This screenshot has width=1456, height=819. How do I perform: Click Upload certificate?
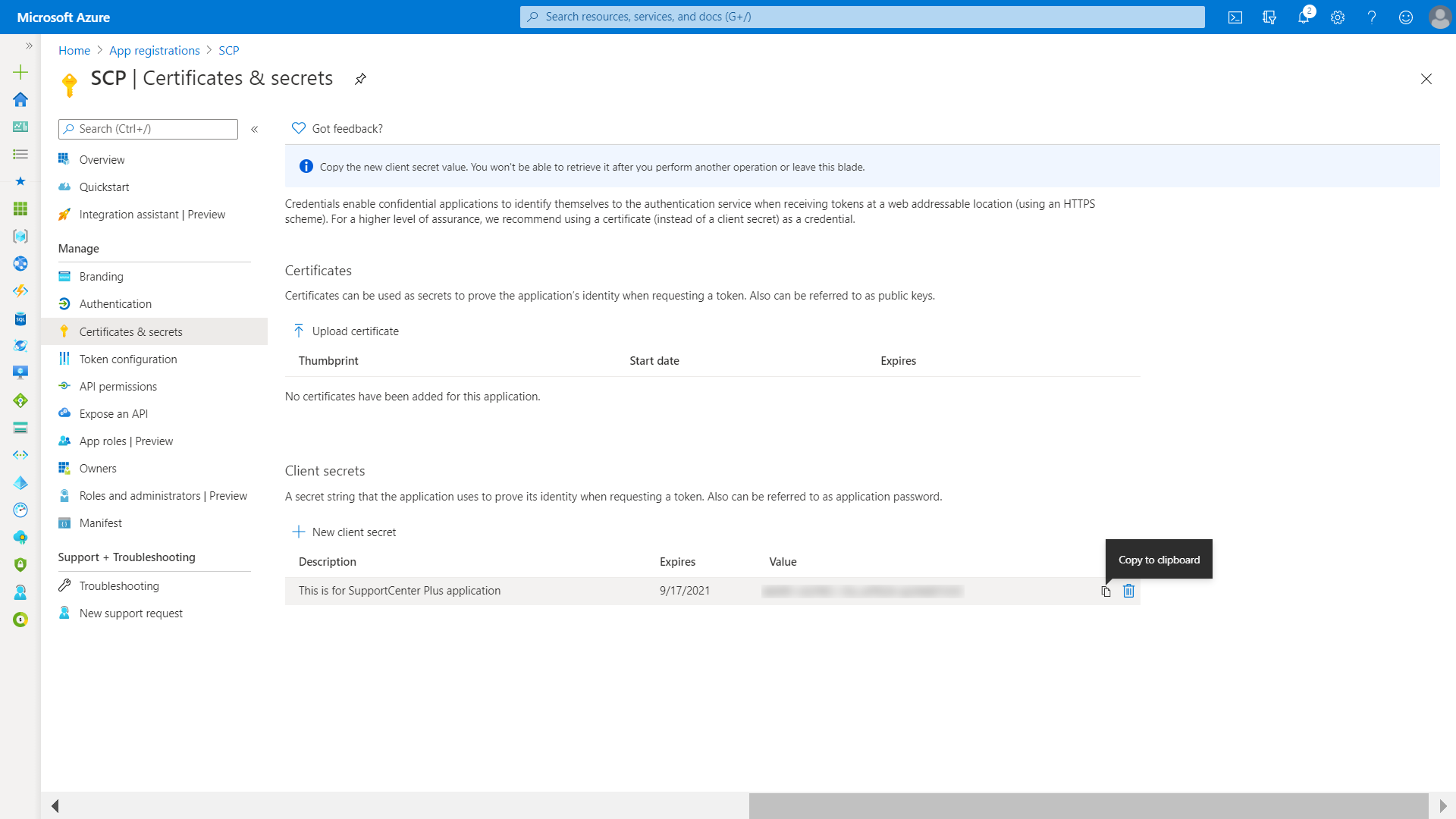(346, 331)
